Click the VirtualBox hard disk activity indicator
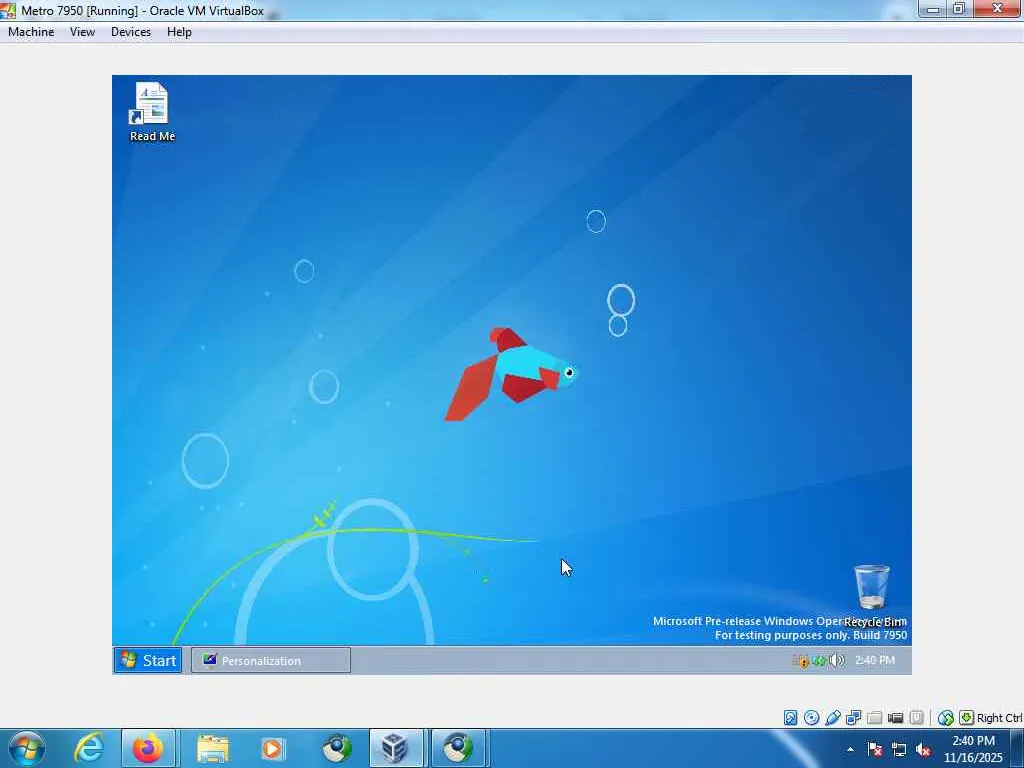Image resolution: width=1024 pixels, height=768 pixels. point(790,718)
